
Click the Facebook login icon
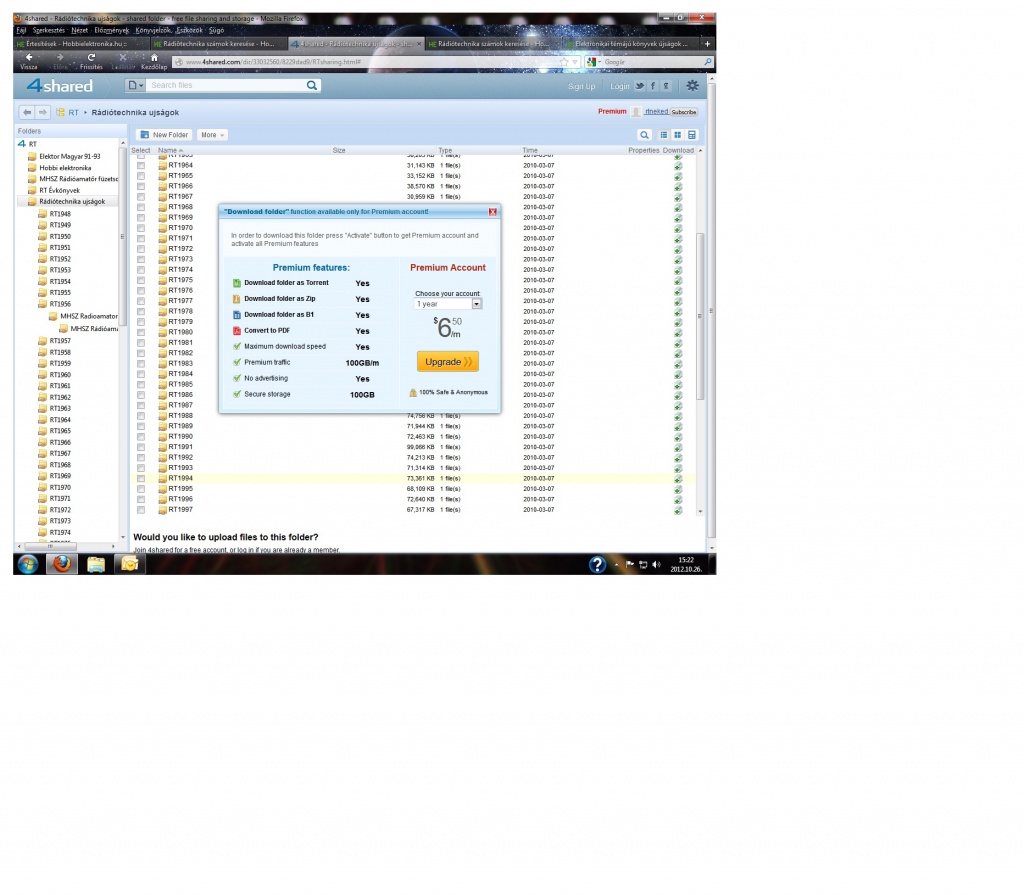click(x=652, y=86)
